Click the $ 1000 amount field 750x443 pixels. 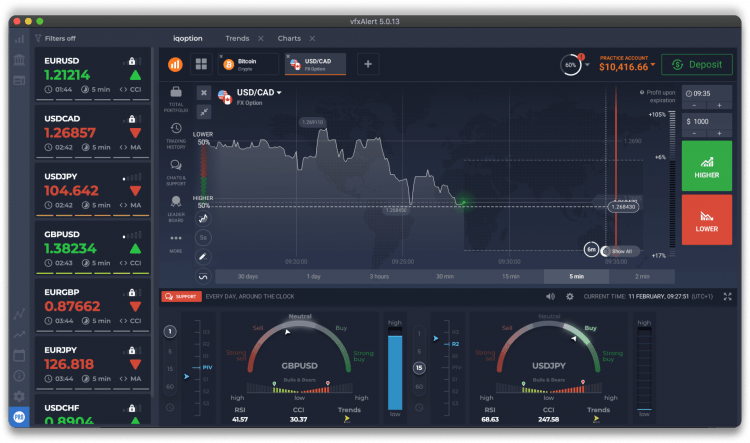707,122
